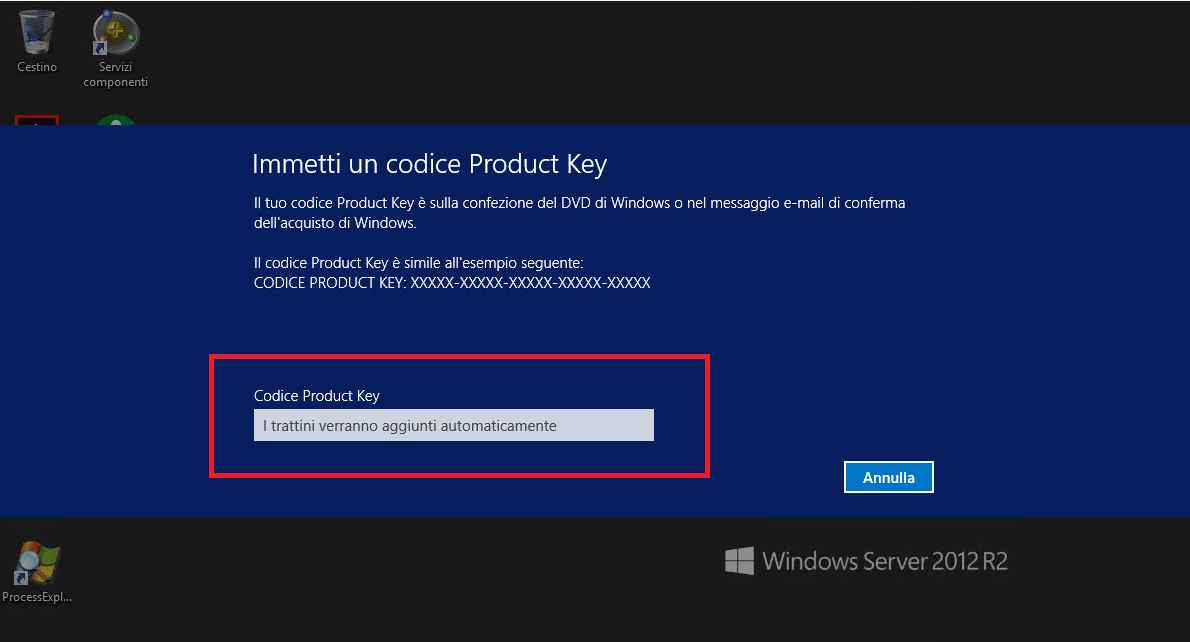Click the Windows logo beside Server 2012 R2

click(739, 561)
